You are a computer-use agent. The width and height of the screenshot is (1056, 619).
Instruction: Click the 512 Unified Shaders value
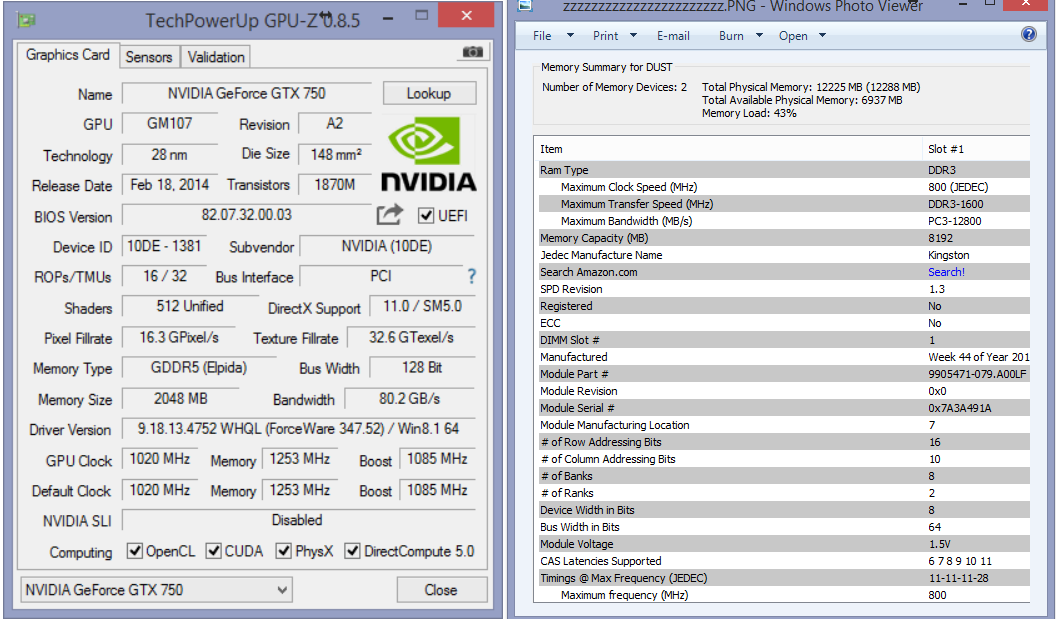click(189, 307)
